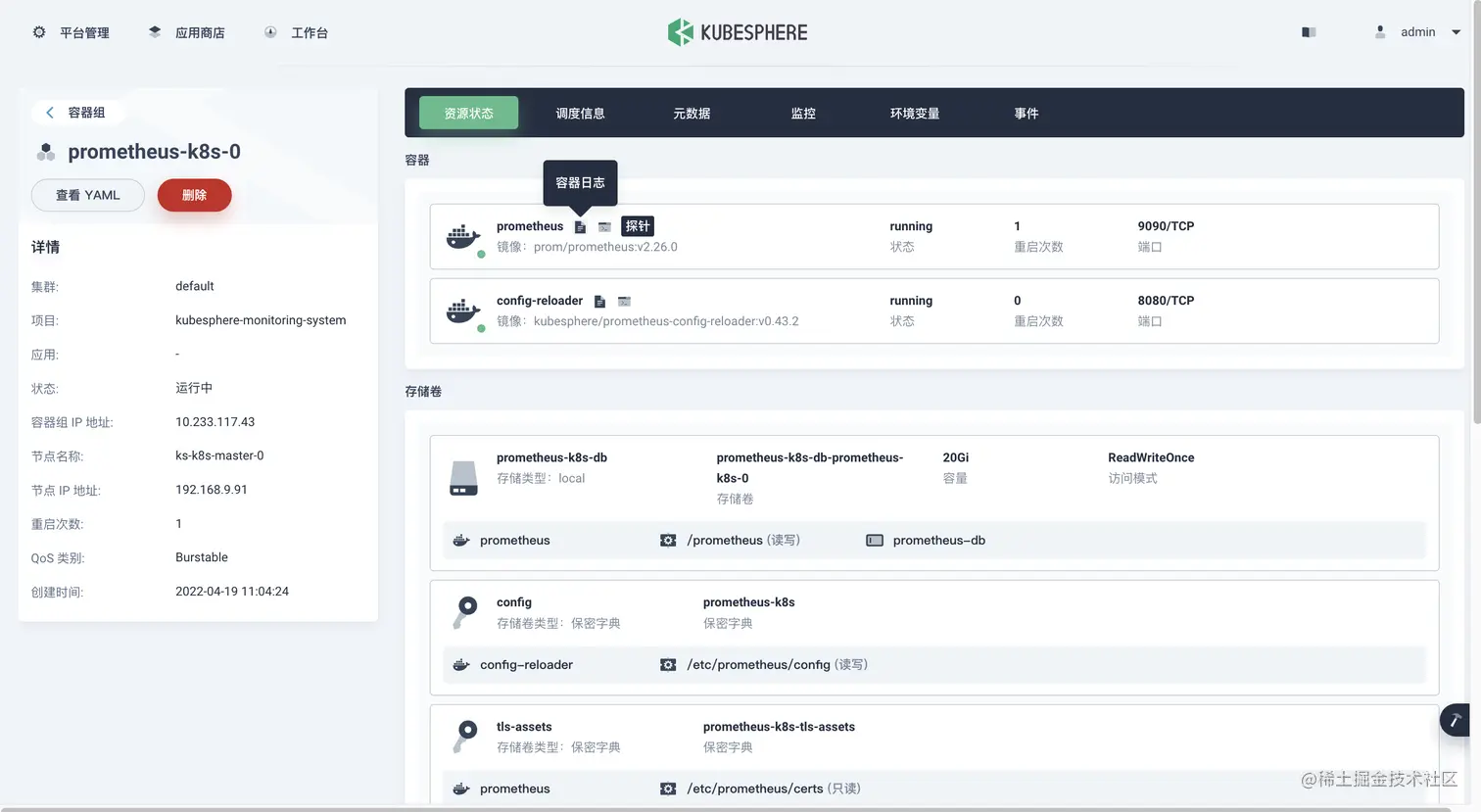The height and width of the screenshot is (812, 1481).
Task: Open terminal for config-reloader container
Action: [x=624, y=302]
